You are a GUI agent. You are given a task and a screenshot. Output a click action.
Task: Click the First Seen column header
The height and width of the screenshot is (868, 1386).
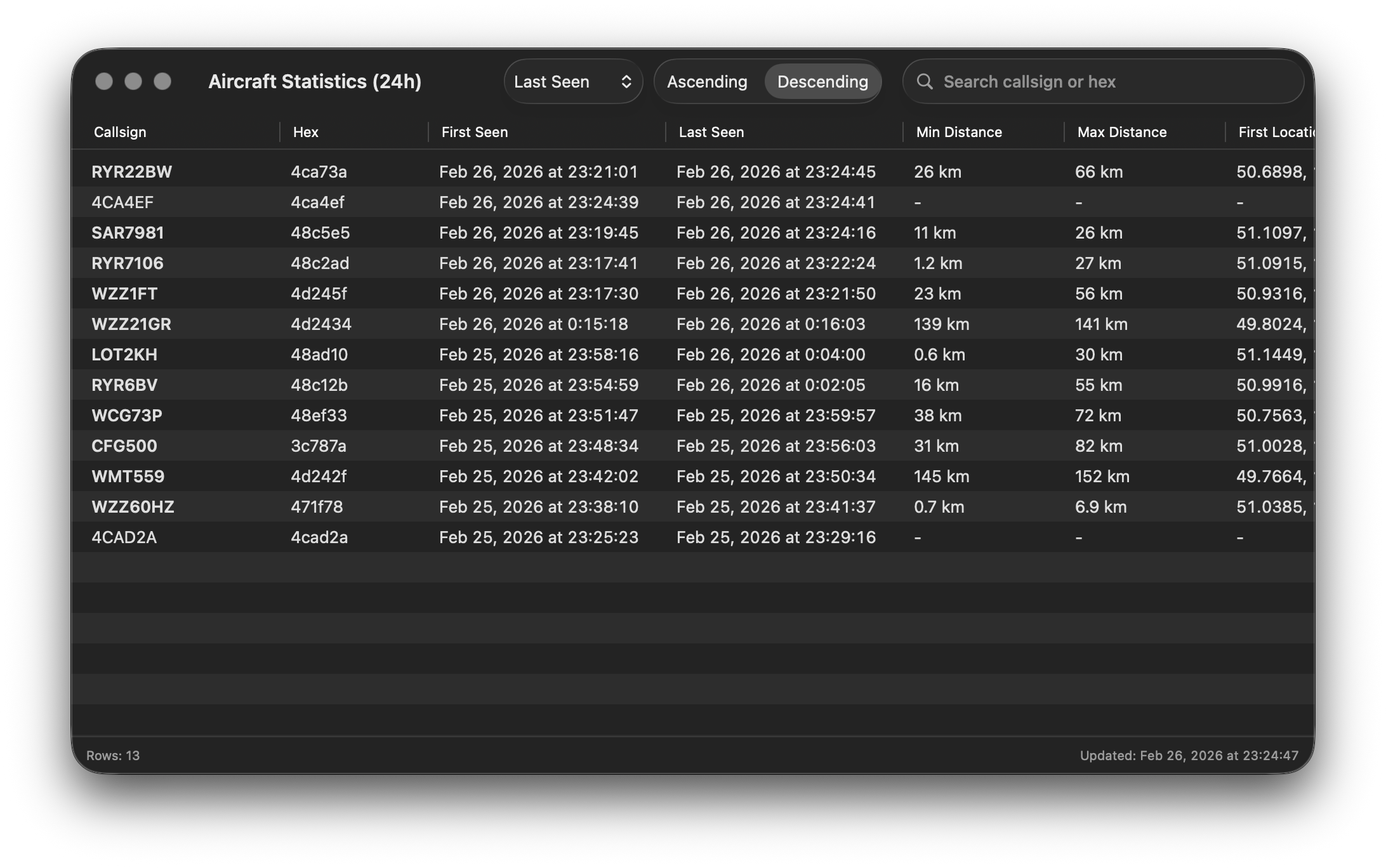click(474, 132)
